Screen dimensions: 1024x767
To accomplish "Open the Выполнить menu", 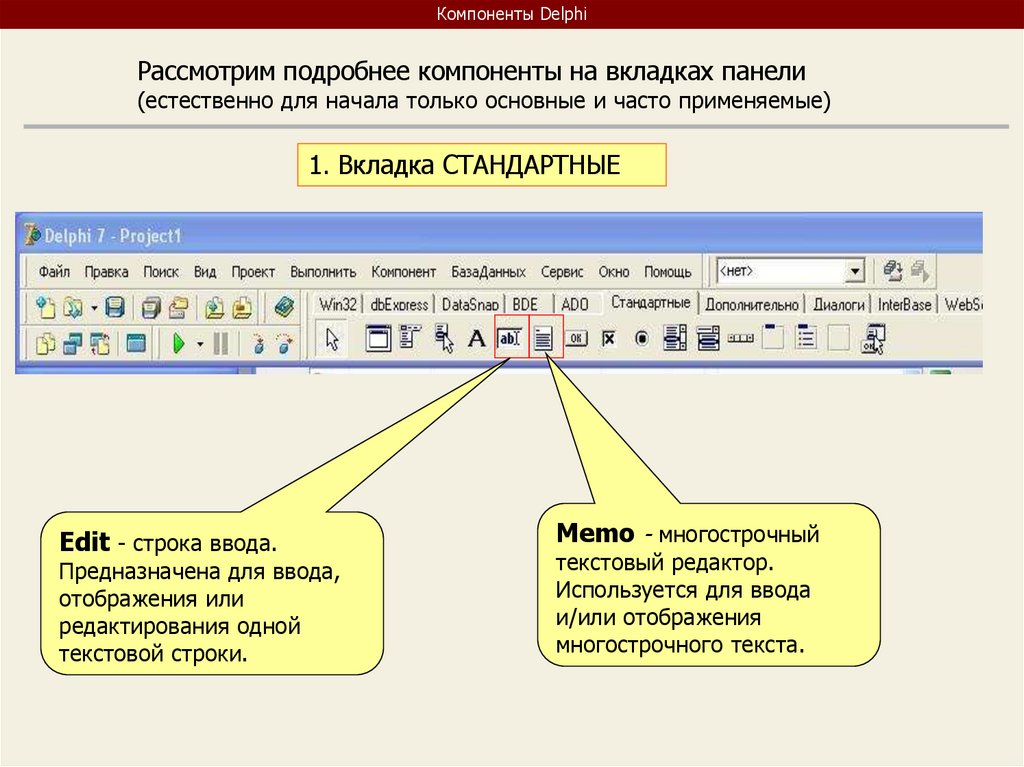I will pyautogui.click(x=323, y=271).
